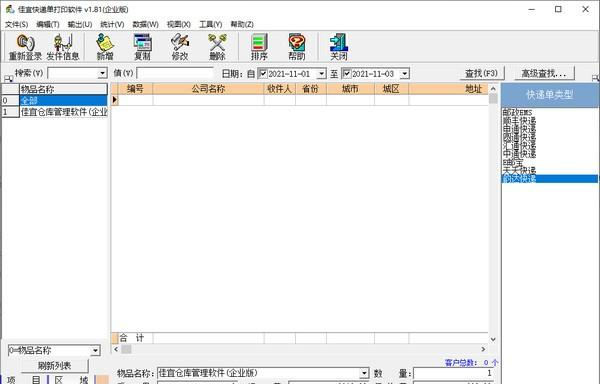Screen dimensions: 600x384
Task: Click the 新增 (add new) toolbar icon
Action: [x=105, y=47]
